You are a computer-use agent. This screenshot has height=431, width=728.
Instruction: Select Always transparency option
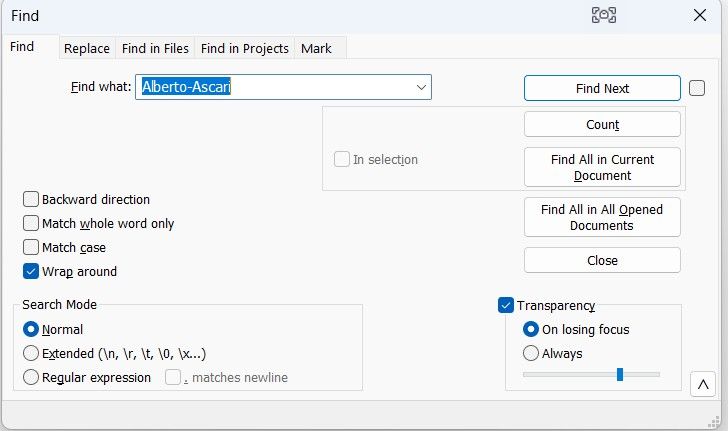coord(531,353)
